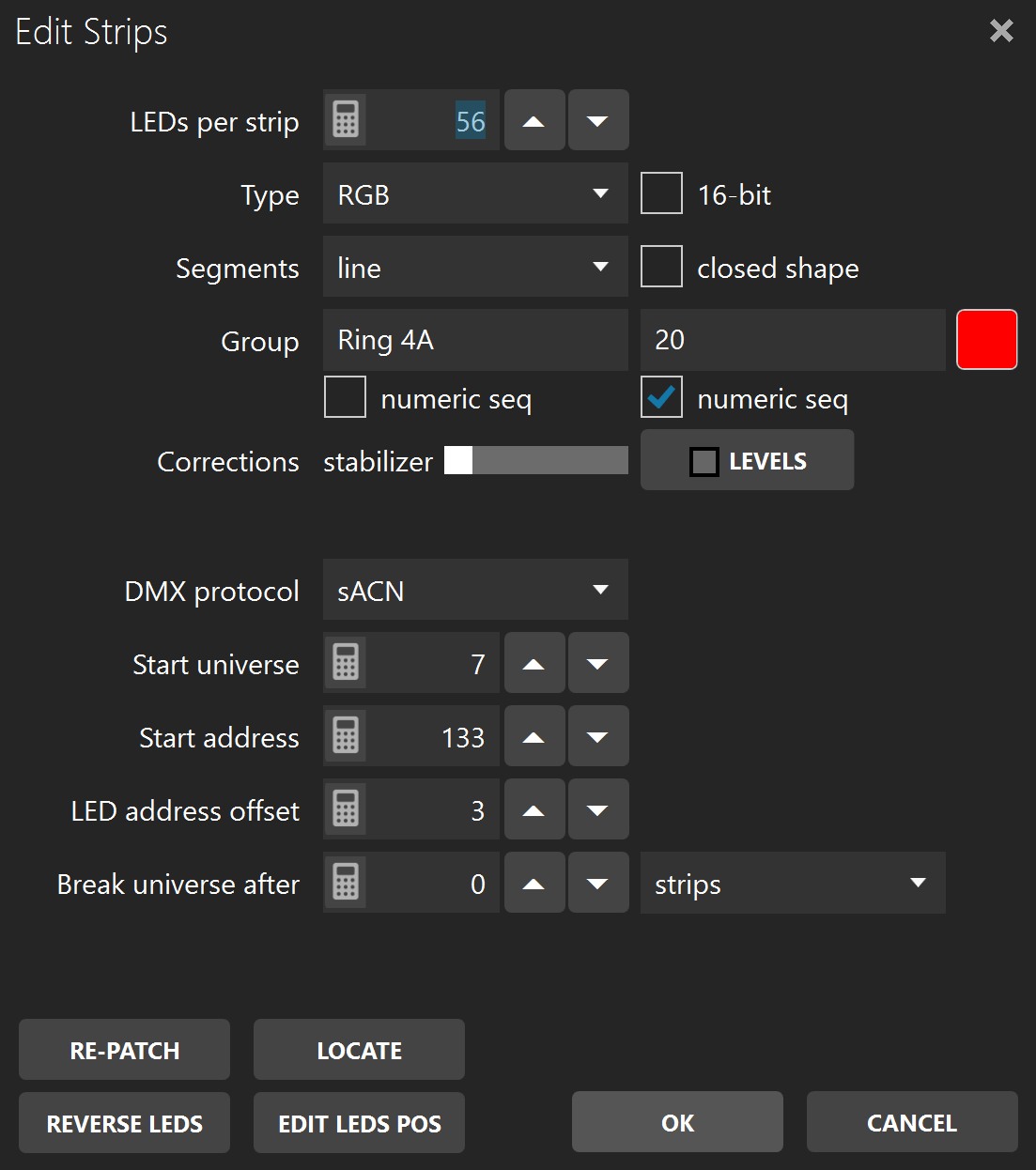Enable numeric seq under Ring 4A

tap(345, 397)
